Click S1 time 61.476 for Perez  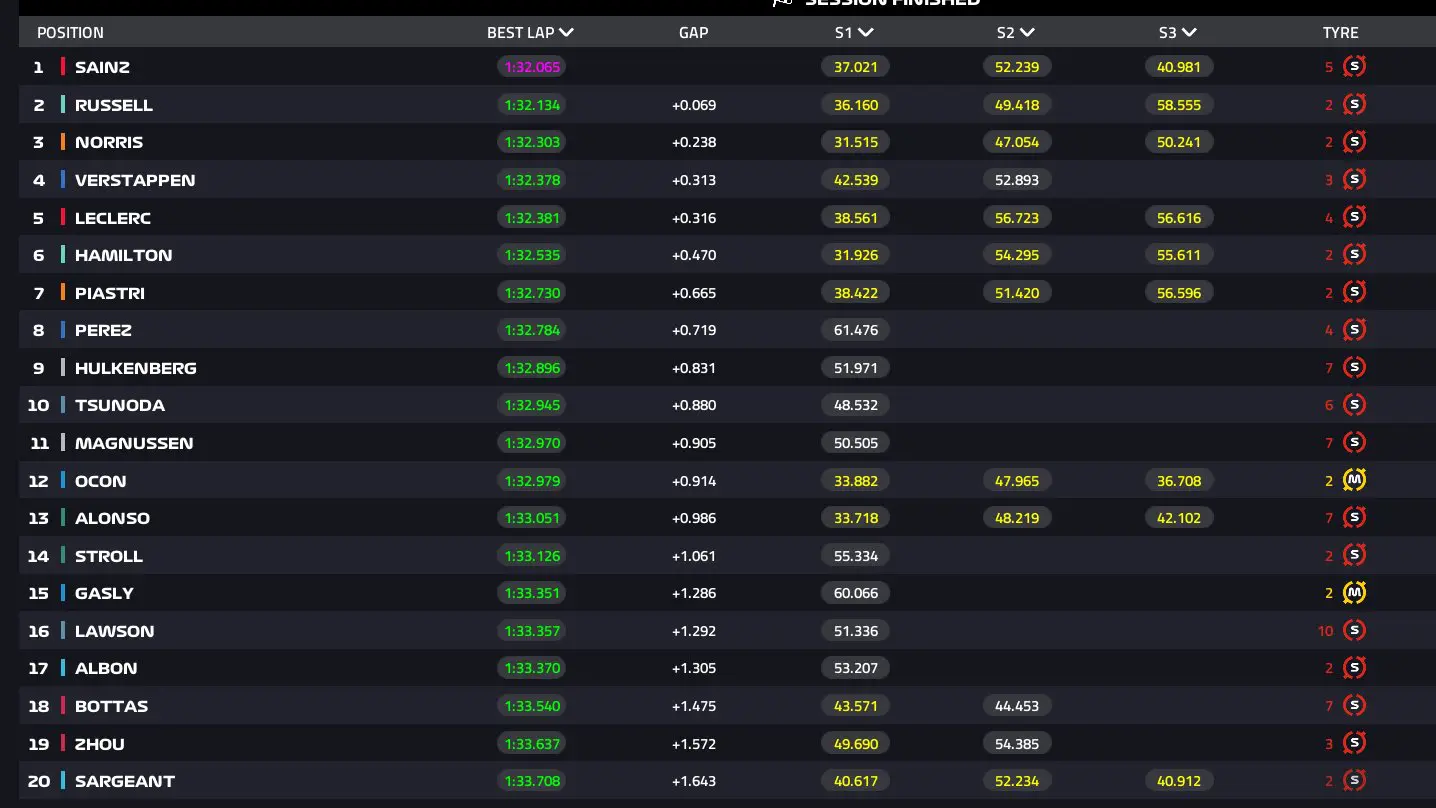tap(856, 330)
